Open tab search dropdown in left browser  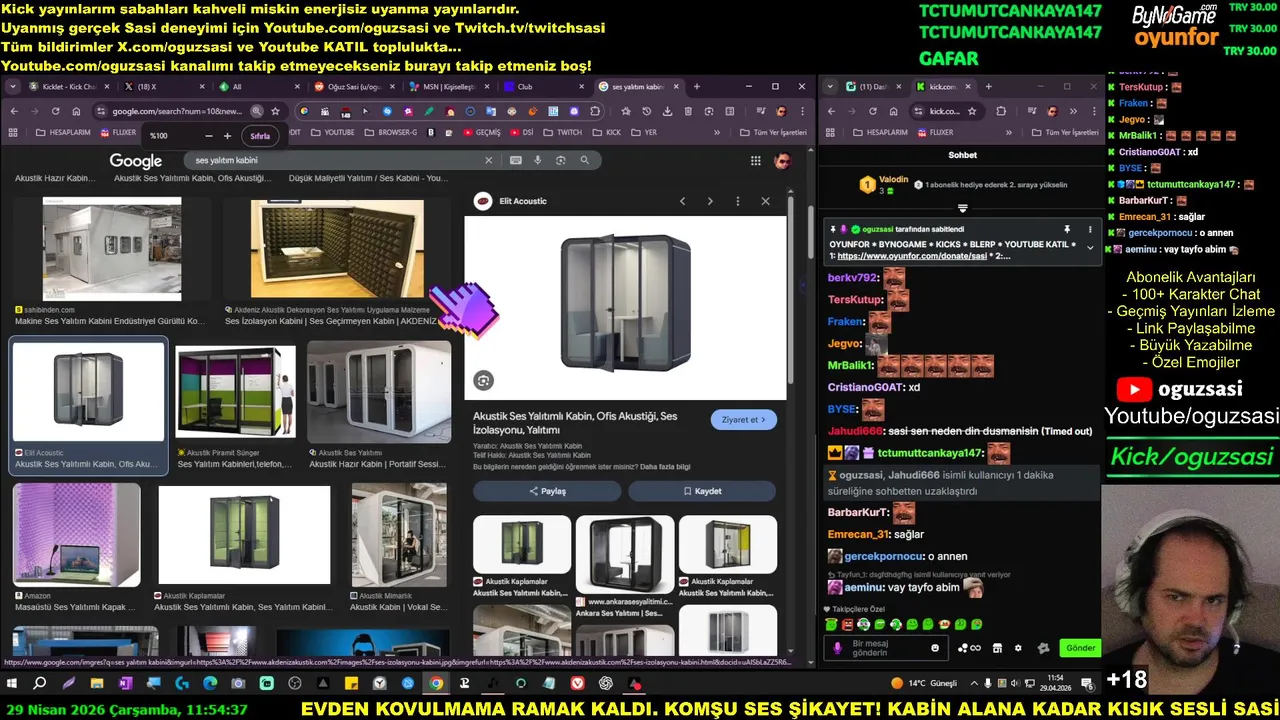13,87
